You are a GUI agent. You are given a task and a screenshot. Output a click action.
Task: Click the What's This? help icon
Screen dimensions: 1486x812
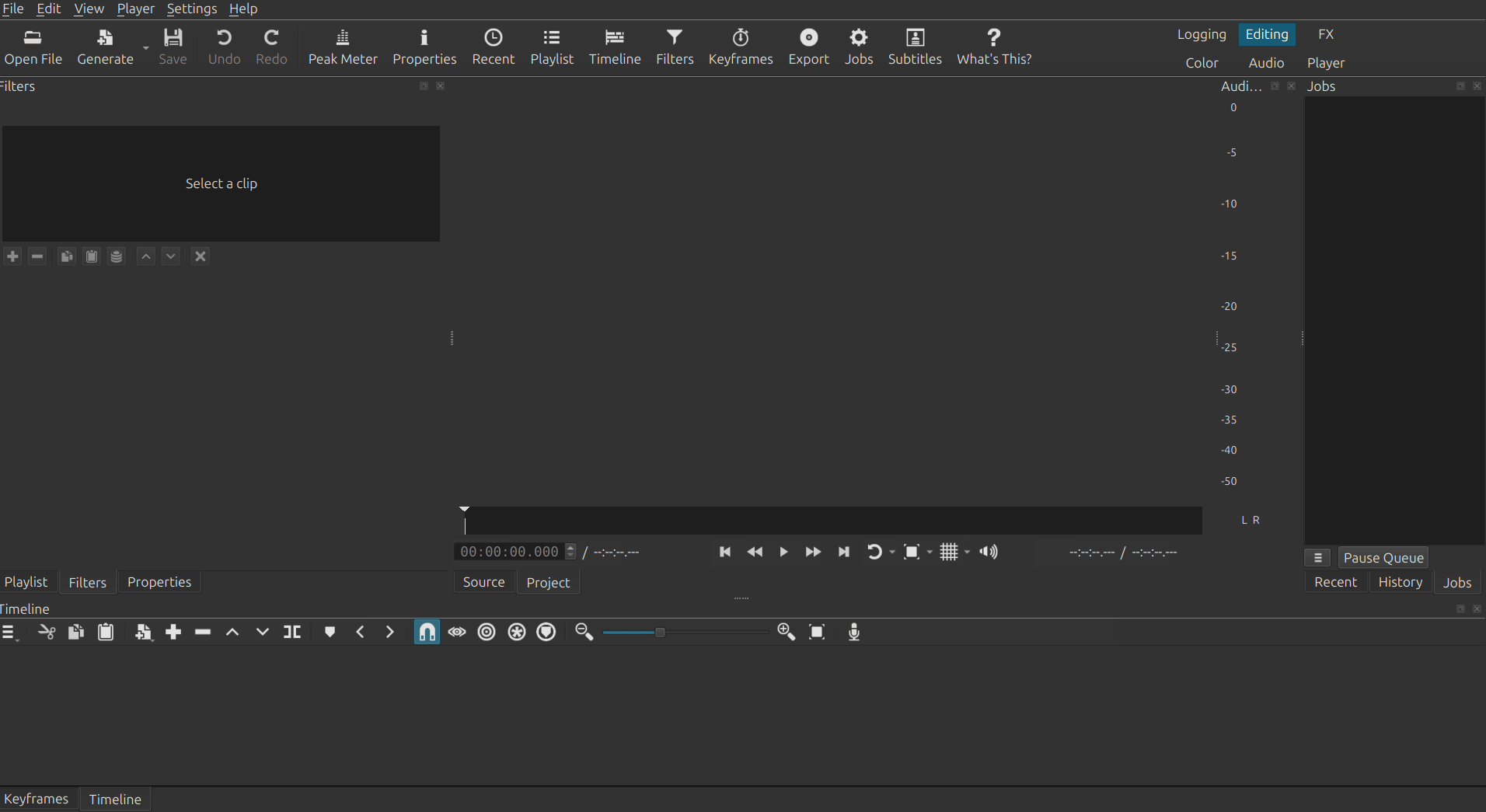coord(994,47)
